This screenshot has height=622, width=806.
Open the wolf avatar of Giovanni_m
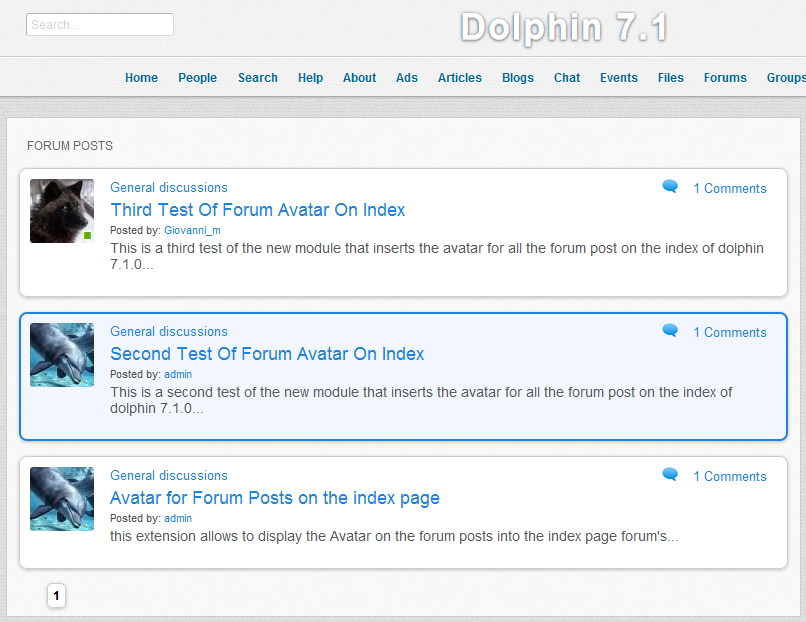[x=62, y=211]
